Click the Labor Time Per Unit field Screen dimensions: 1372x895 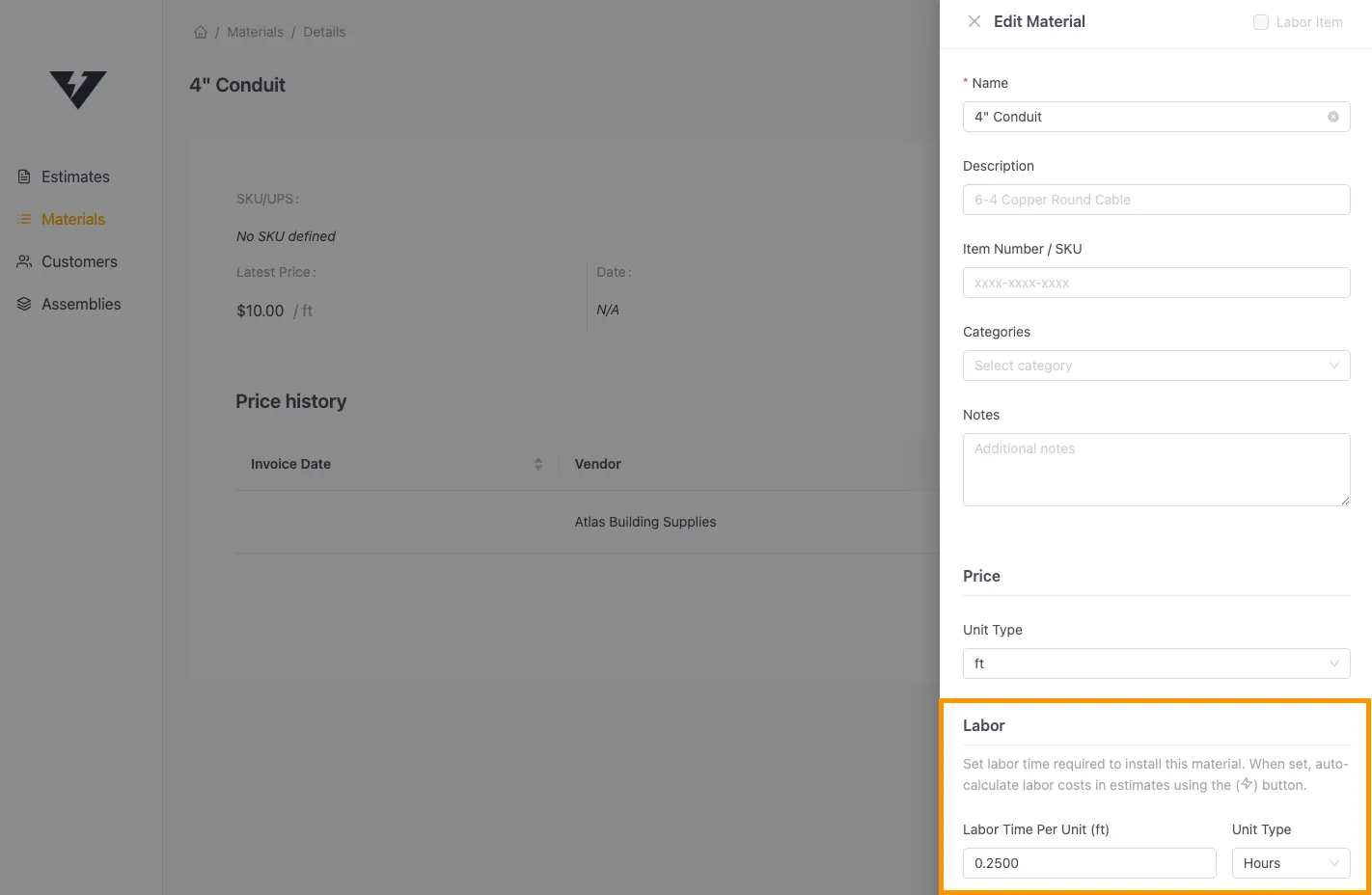pos(1089,863)
